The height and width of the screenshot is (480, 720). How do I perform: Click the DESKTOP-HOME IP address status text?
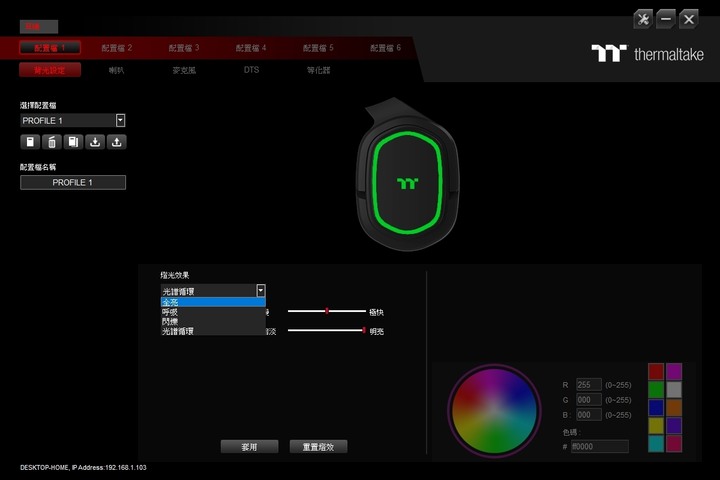coord(83,468)
